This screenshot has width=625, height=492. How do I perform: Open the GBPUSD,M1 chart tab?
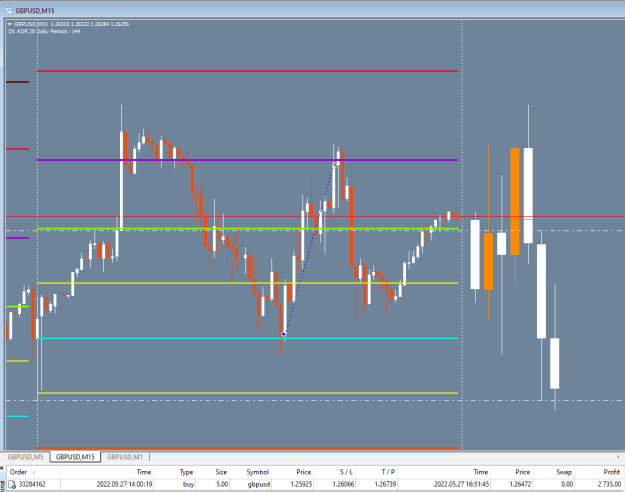(x=124, y=457)
